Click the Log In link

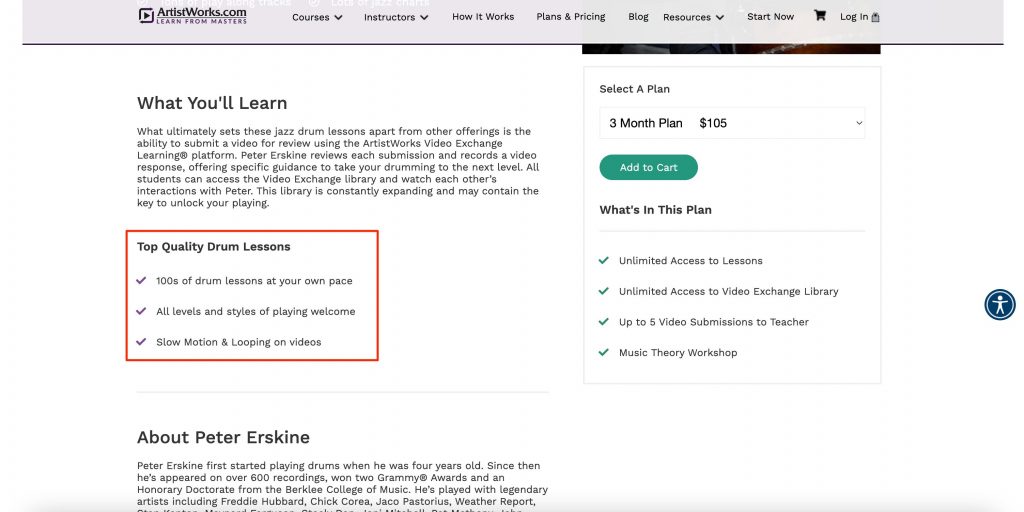[x=854, y=17]
